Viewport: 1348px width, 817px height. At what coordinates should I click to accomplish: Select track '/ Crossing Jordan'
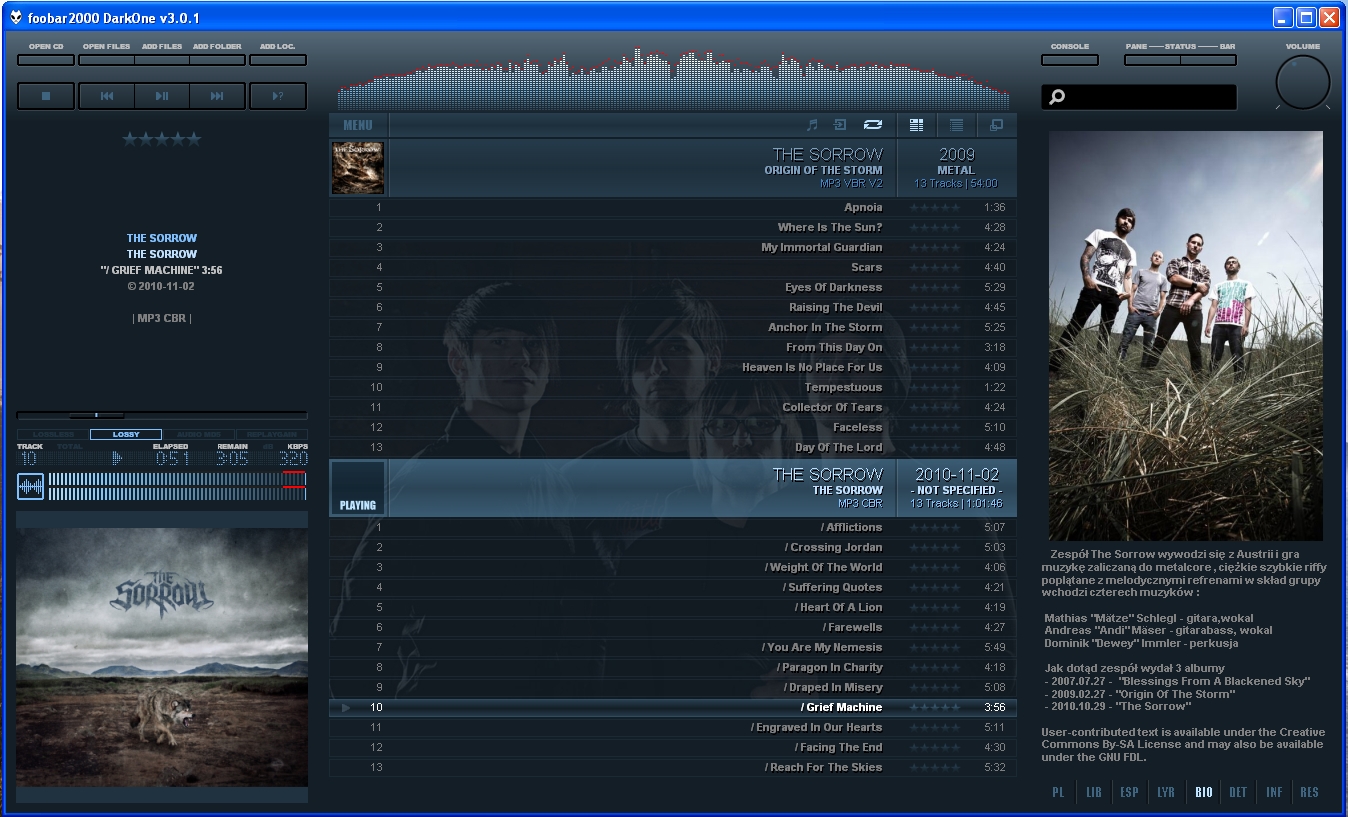(x=673, y=547)
